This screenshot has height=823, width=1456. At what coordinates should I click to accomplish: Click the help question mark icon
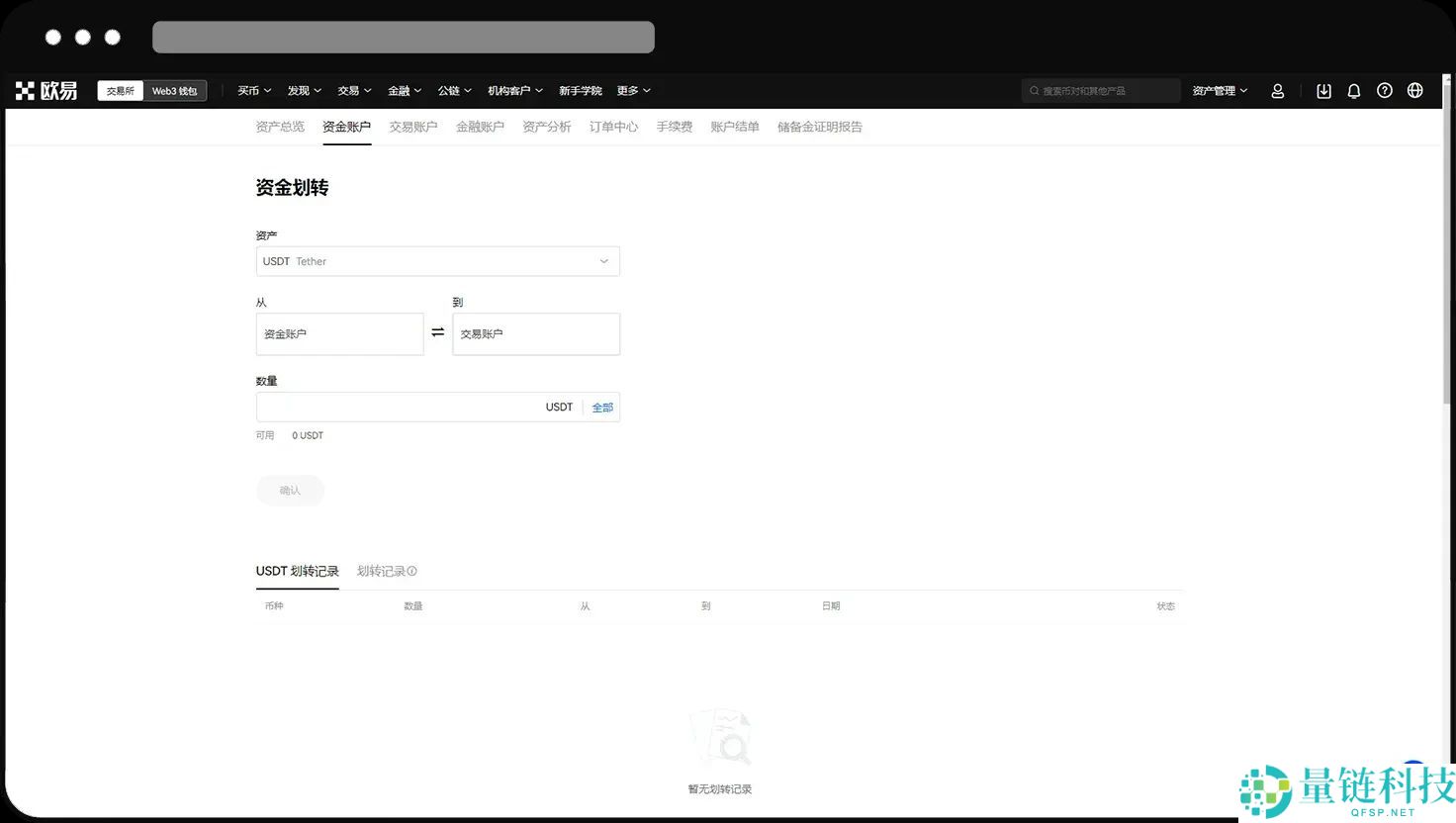click(1384, 90)
